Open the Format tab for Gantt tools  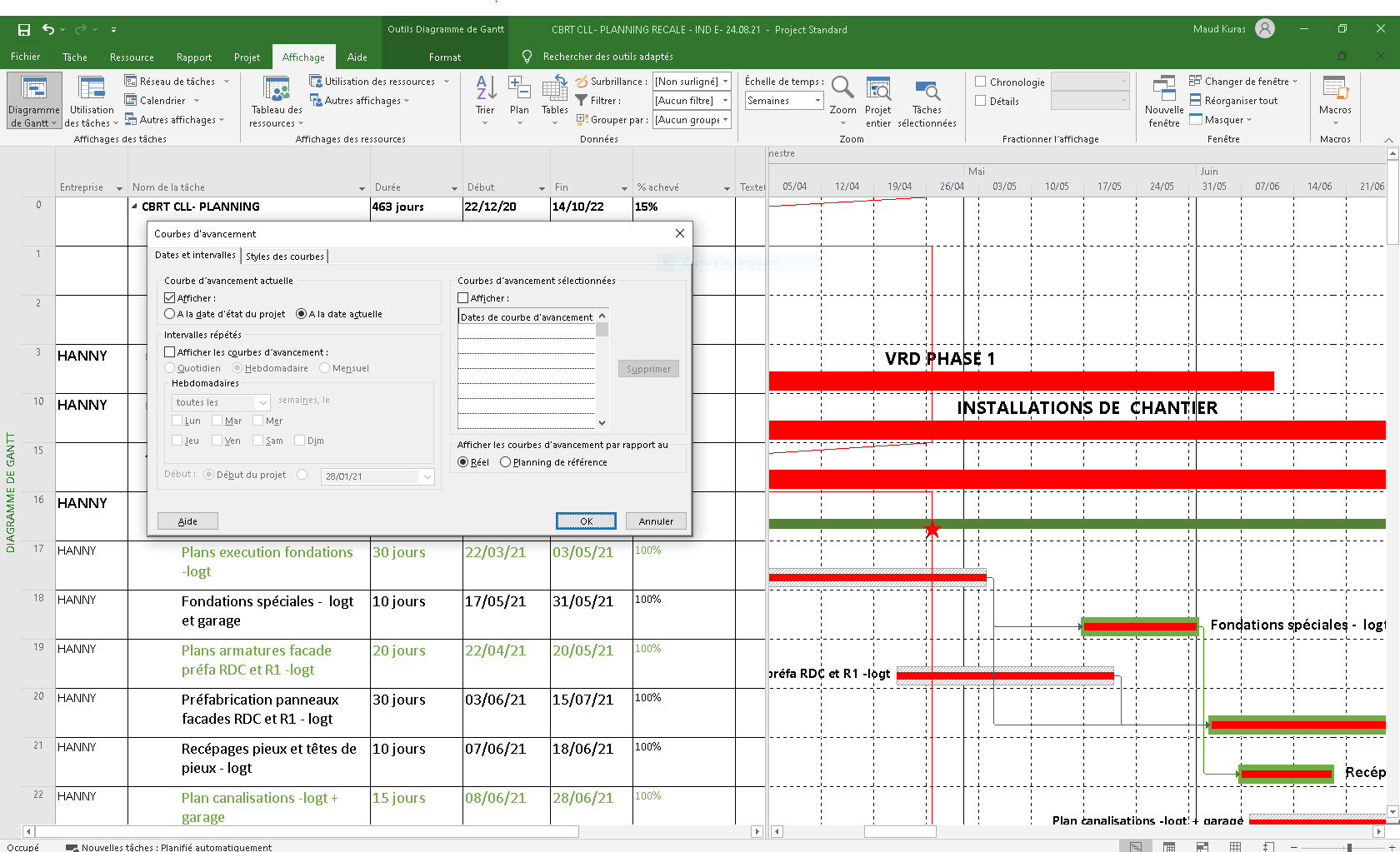pos(445,57)
